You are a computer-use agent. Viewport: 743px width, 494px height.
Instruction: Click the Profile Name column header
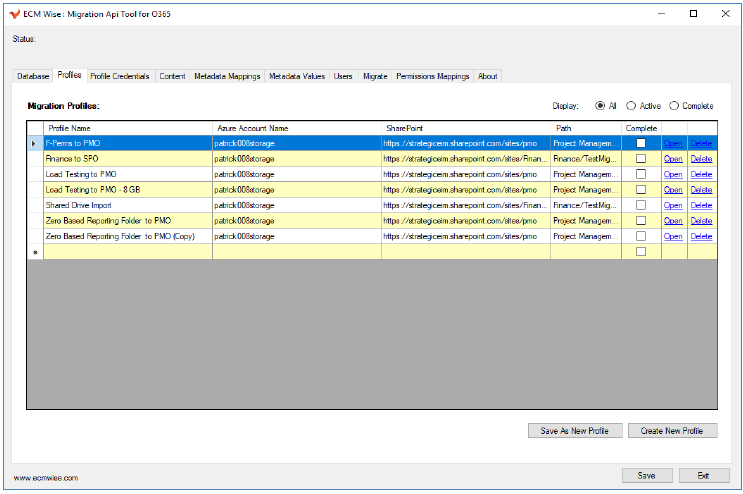coord(128,128)
